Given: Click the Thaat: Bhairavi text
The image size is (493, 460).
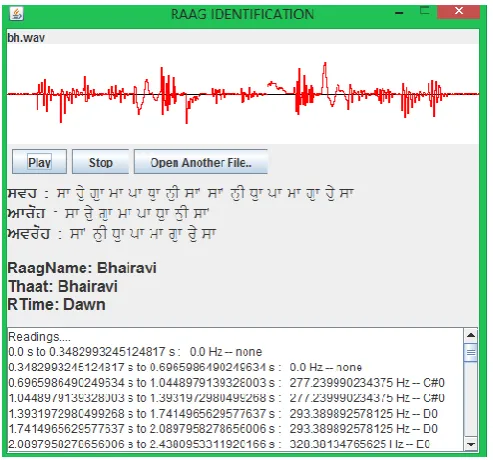Looking at the screenshot, I should tap(63, 286).
